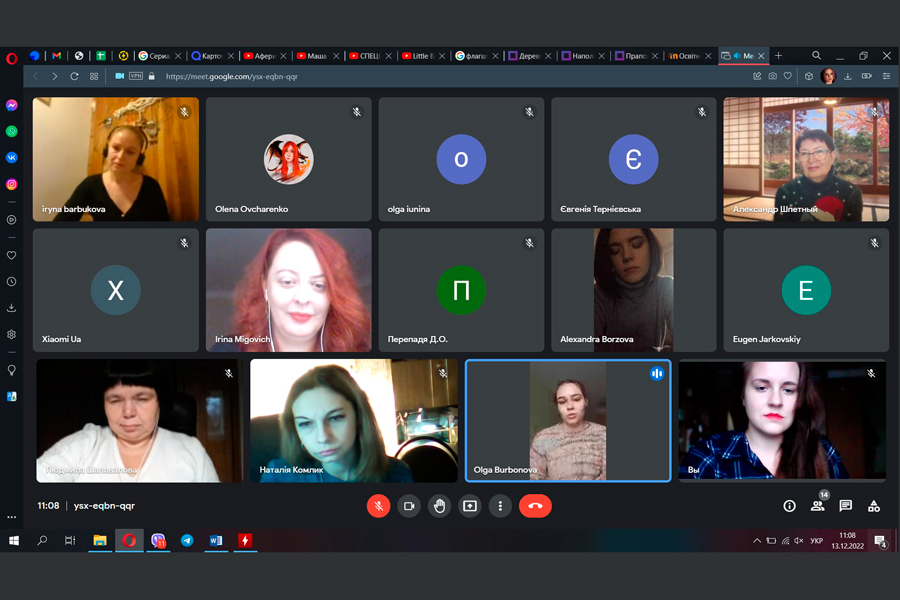Open WhatsApp in Opera sidebar
Viewport: 900px width, 600px height.
[x=11, y=131]
